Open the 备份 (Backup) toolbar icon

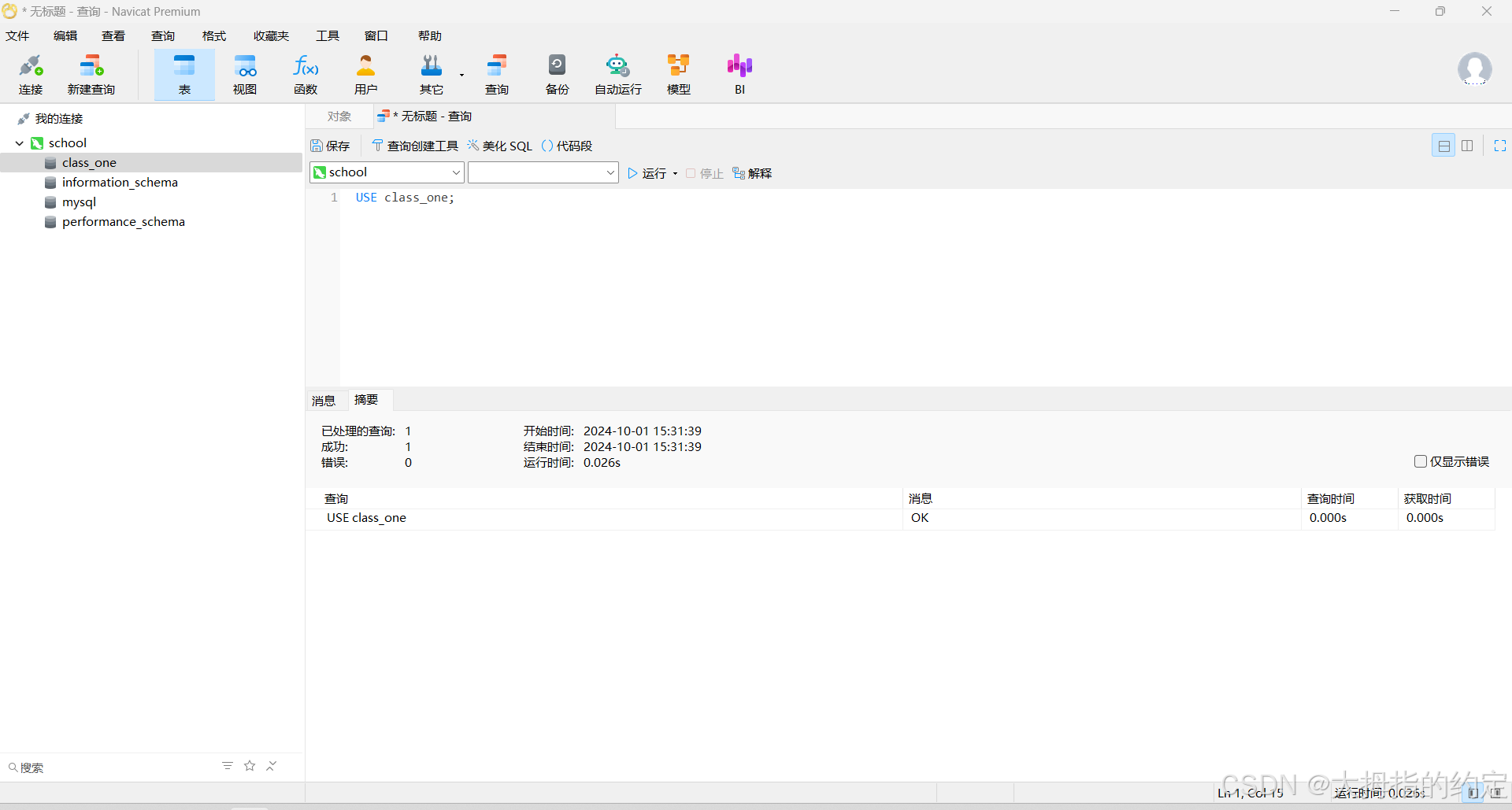pos(557,75)
